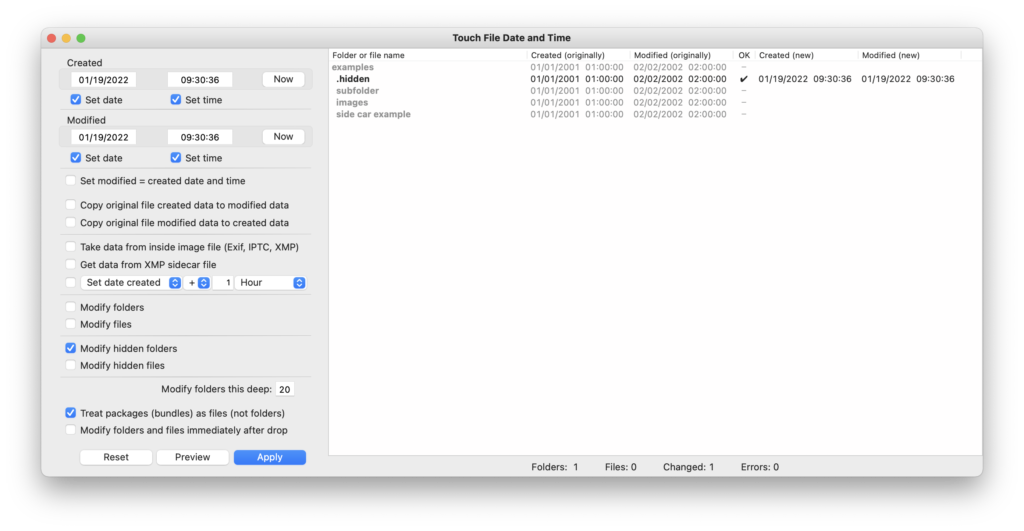The height and width of the screenshot is (531, 1024).
Task: Uncheck Set time under Created
Action: coord(176,100)
